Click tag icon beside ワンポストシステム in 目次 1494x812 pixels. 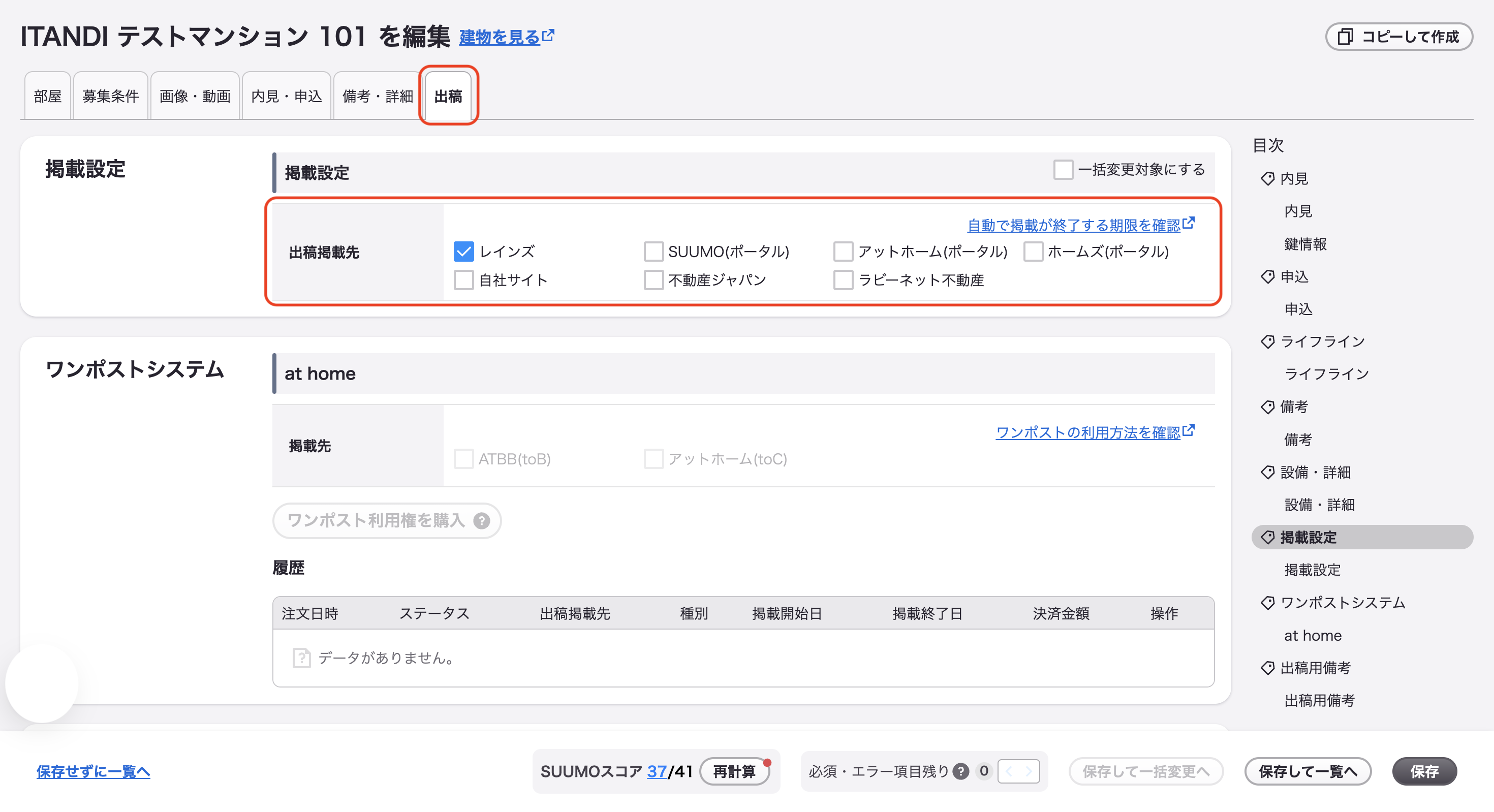(1267, 603)
